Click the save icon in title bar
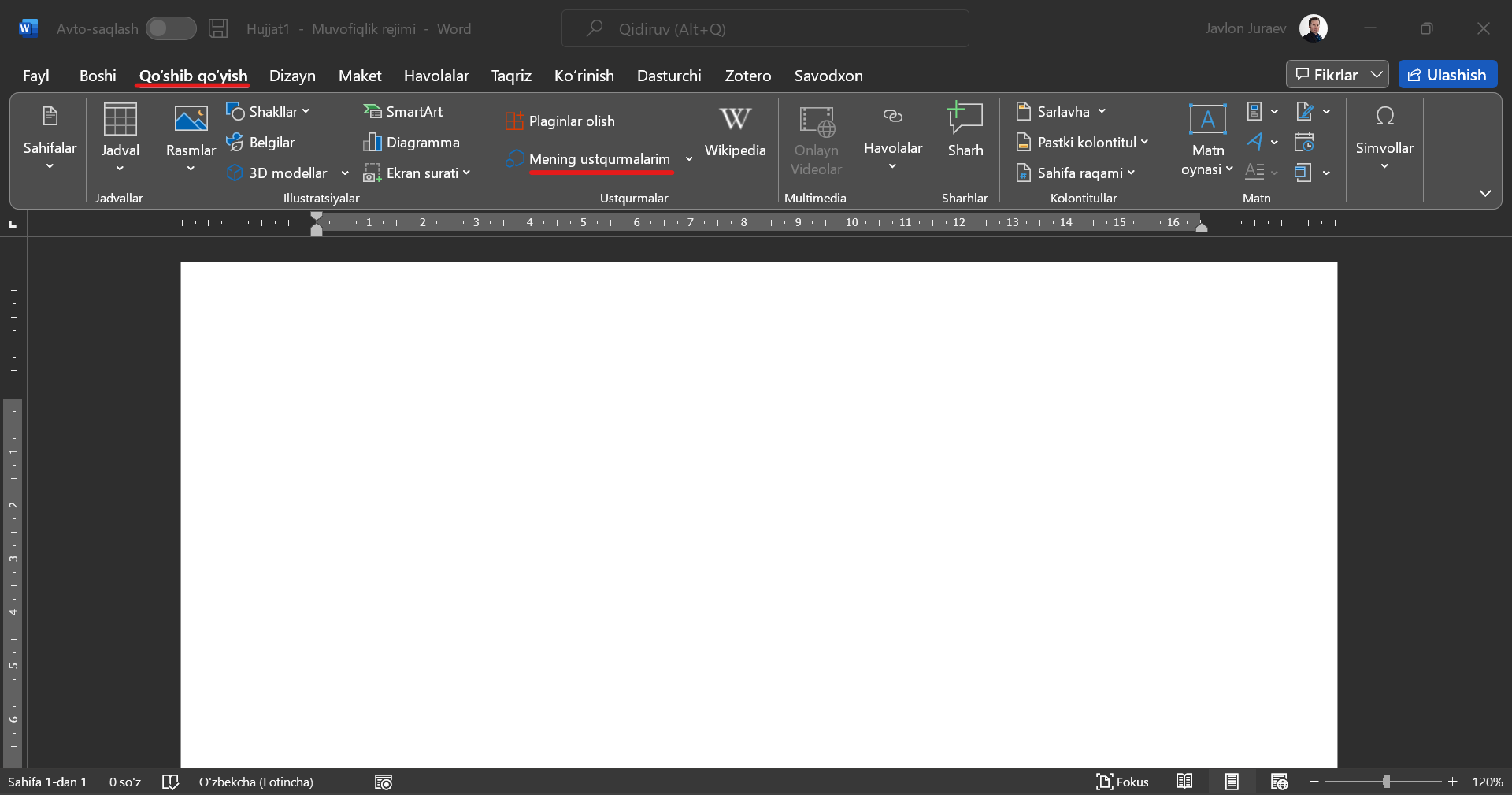 pos(218,29)
